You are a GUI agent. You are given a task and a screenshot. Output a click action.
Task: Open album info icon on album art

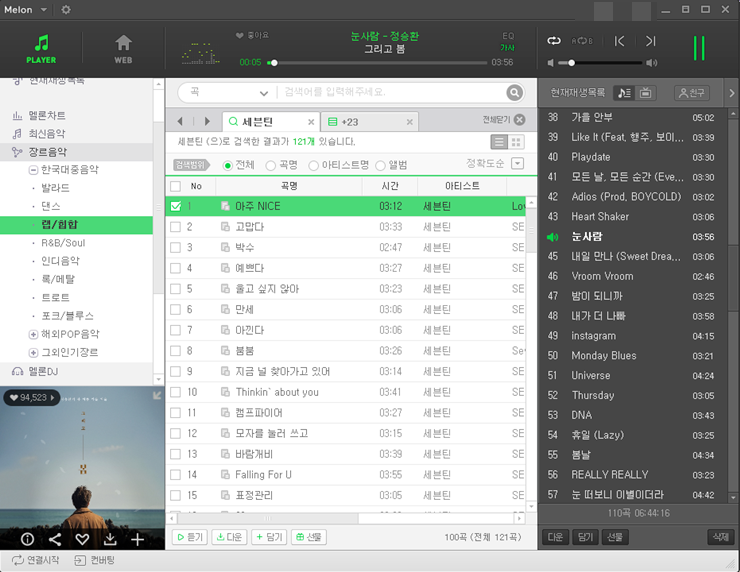point(27,539)
